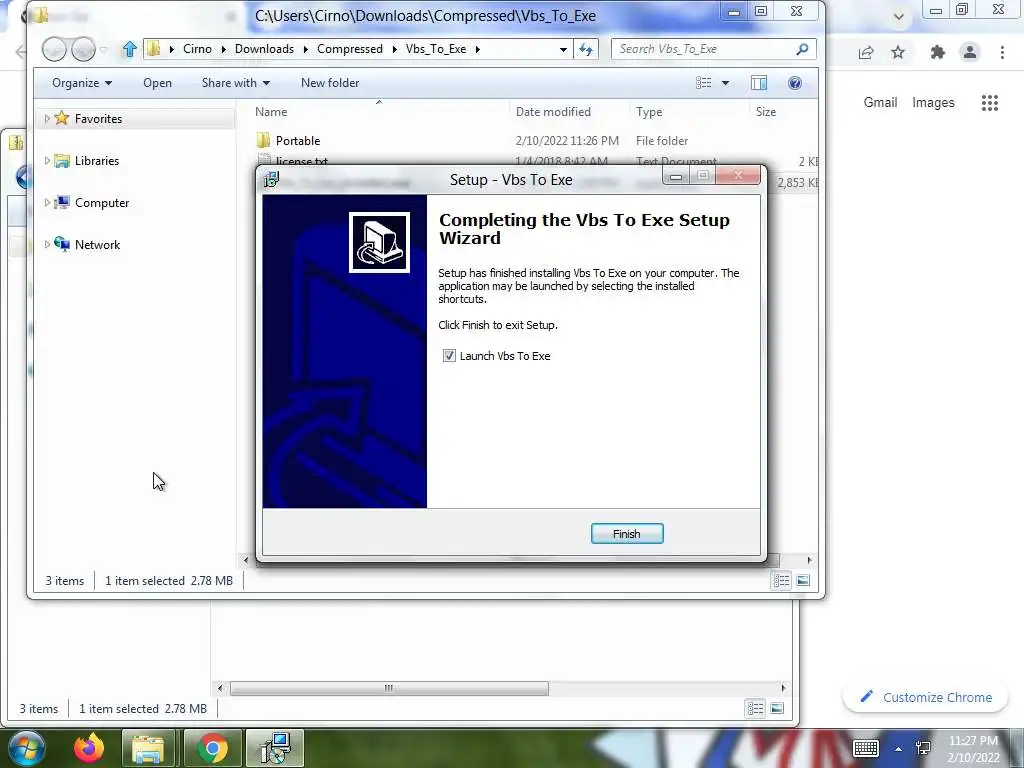Select Libraries in the navigation pane

point(97,161)
